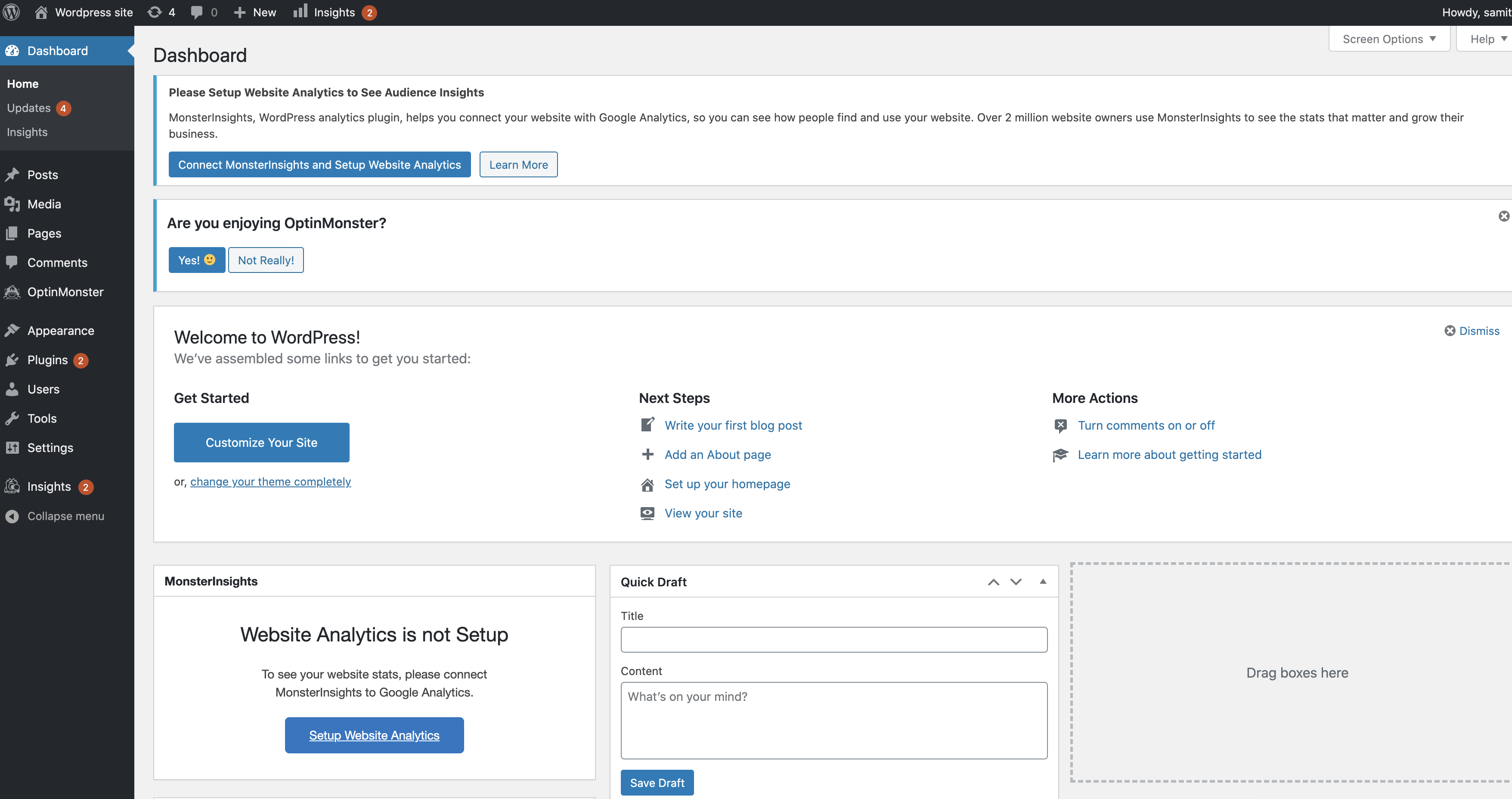Go to Updates submenu item

click(29, 108)
